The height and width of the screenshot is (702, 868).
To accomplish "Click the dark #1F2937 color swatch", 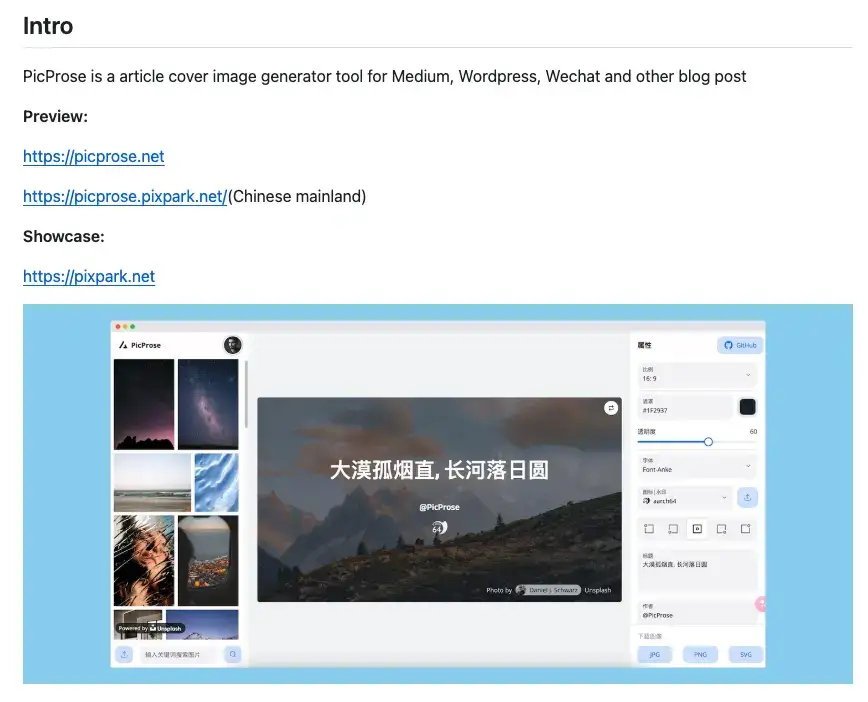I will pos(747,407).
